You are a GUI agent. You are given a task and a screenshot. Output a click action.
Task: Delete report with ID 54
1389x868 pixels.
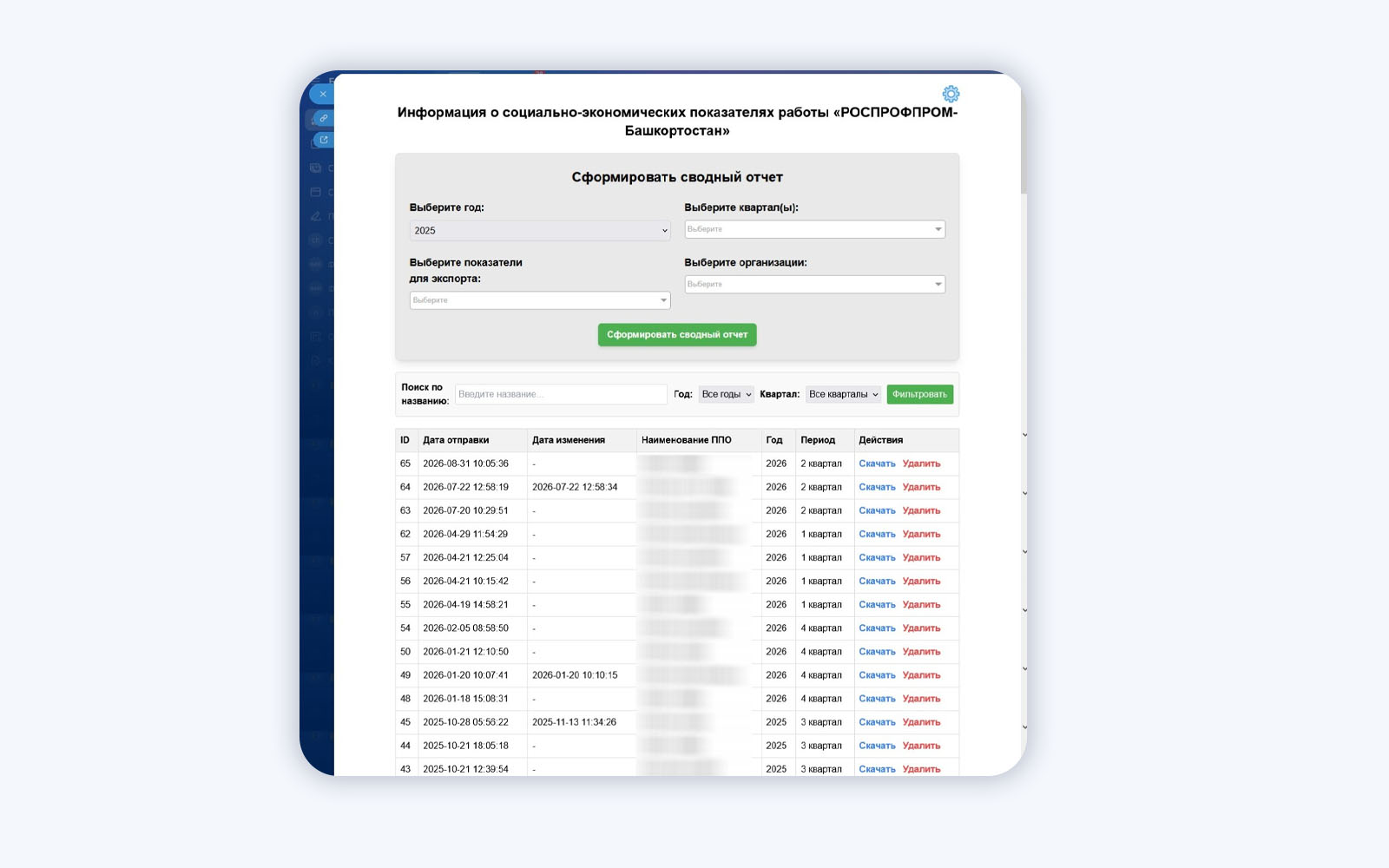click(921, 628)
